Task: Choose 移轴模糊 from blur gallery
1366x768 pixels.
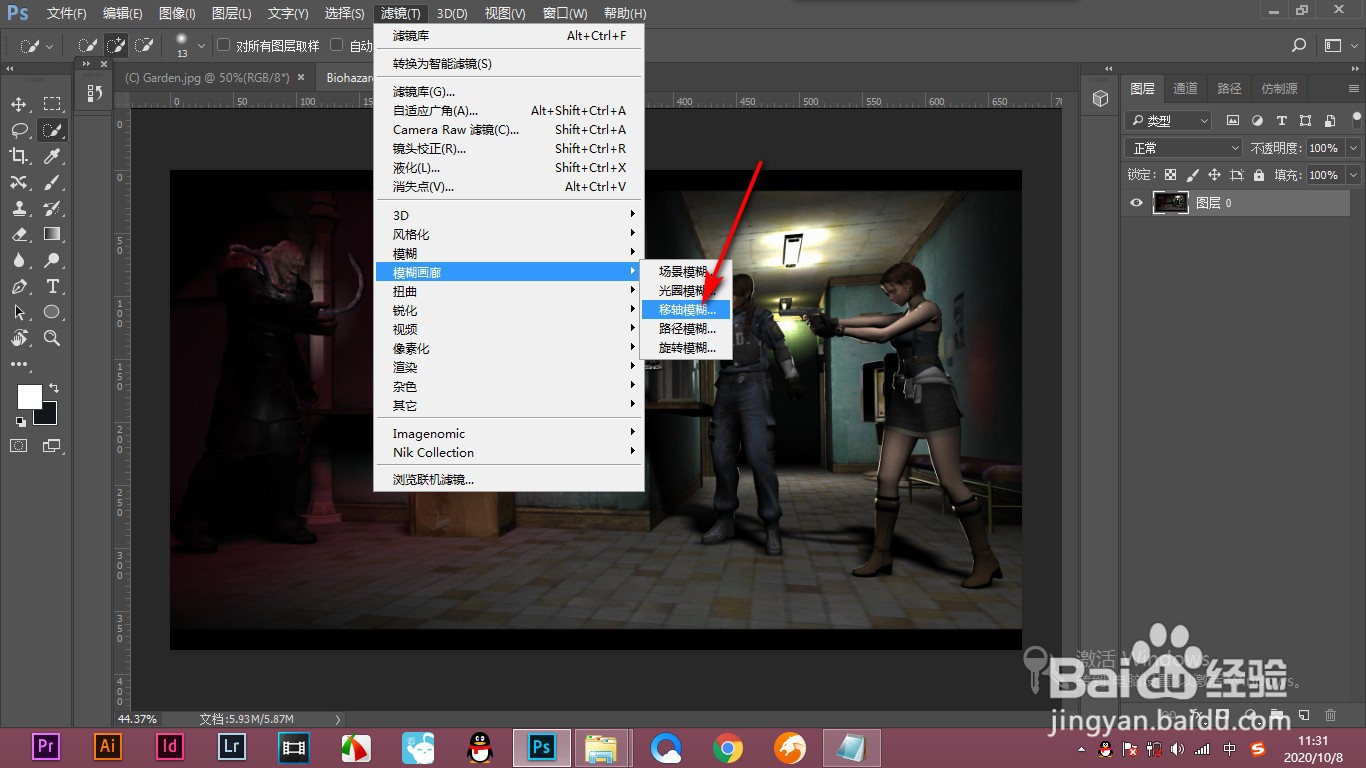Action: click(x=687, y=310)
